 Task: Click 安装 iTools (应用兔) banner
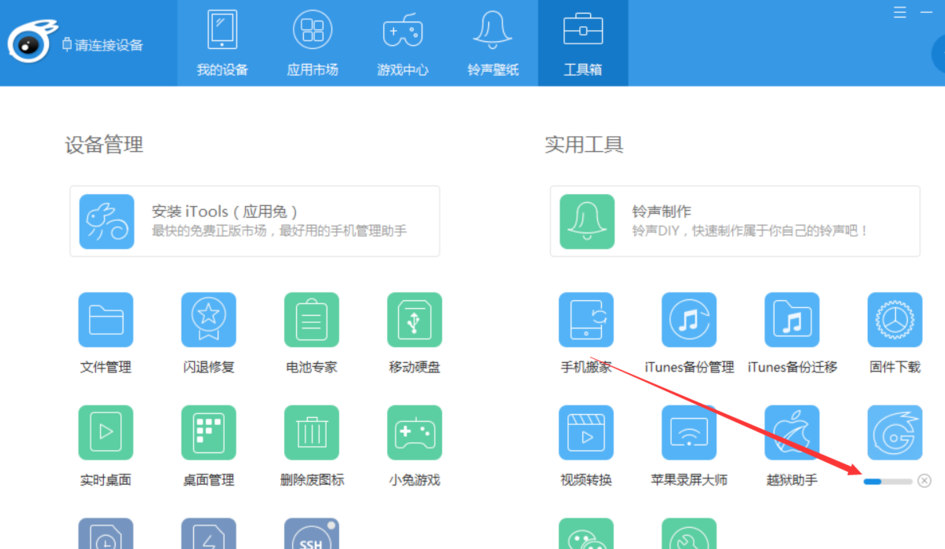(x=254, y=221)
